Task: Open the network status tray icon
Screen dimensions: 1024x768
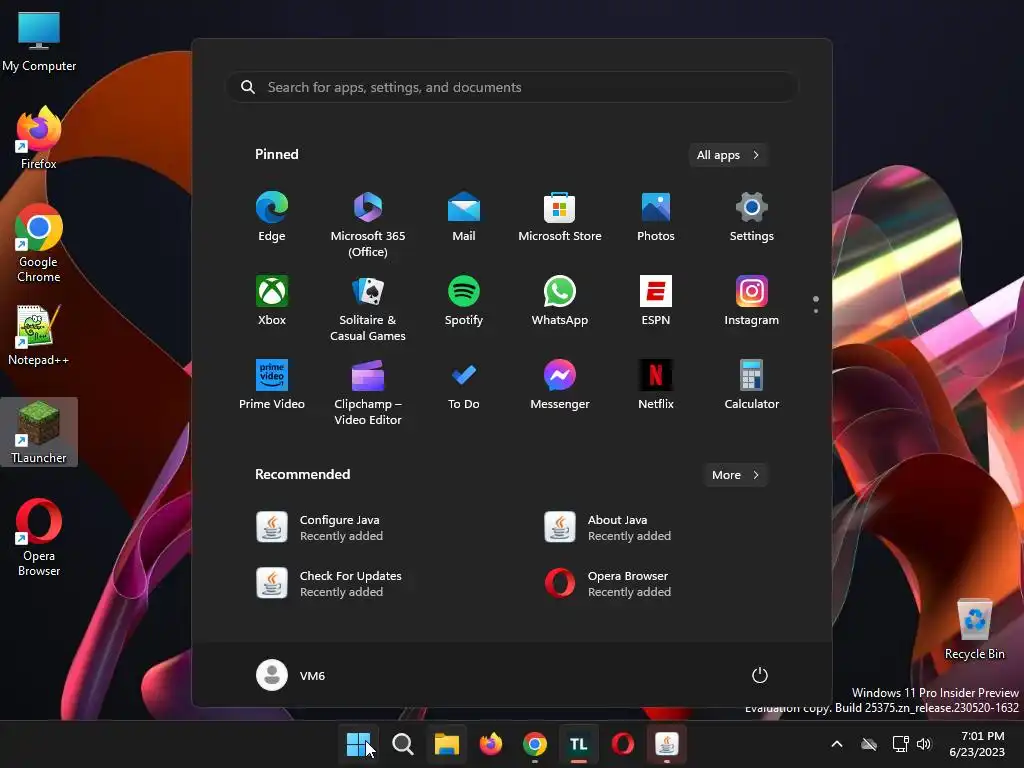Action: (x=901, y=744)
